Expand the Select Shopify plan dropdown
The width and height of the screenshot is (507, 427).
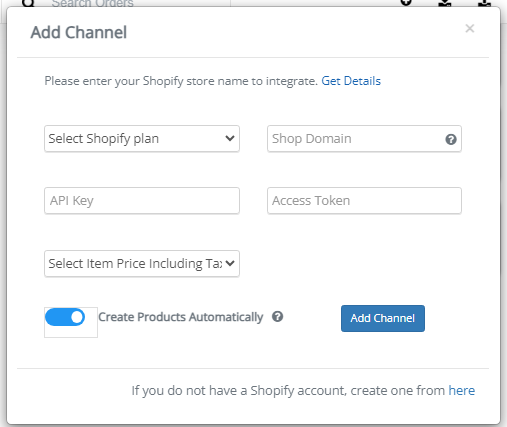(x=142, y=139)
